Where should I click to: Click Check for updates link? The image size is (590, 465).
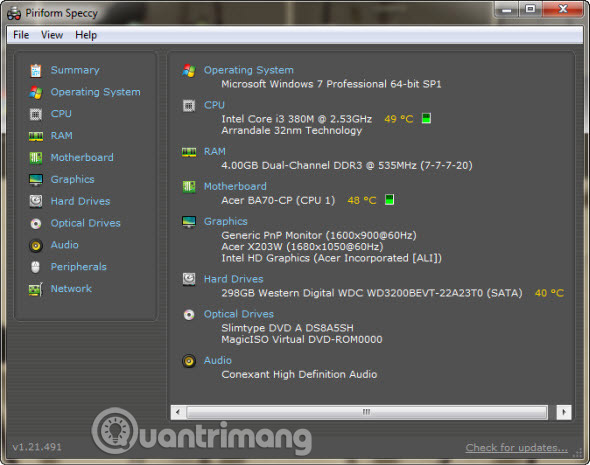click(517, 448)
